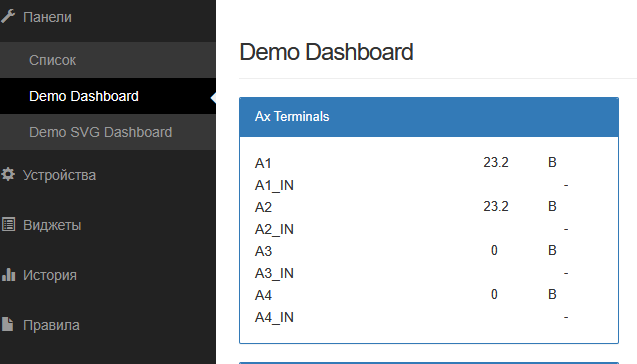The height and width of the screenshot is (364, 637).
Task: Go to Устройства section
Action: coord(59,175)
